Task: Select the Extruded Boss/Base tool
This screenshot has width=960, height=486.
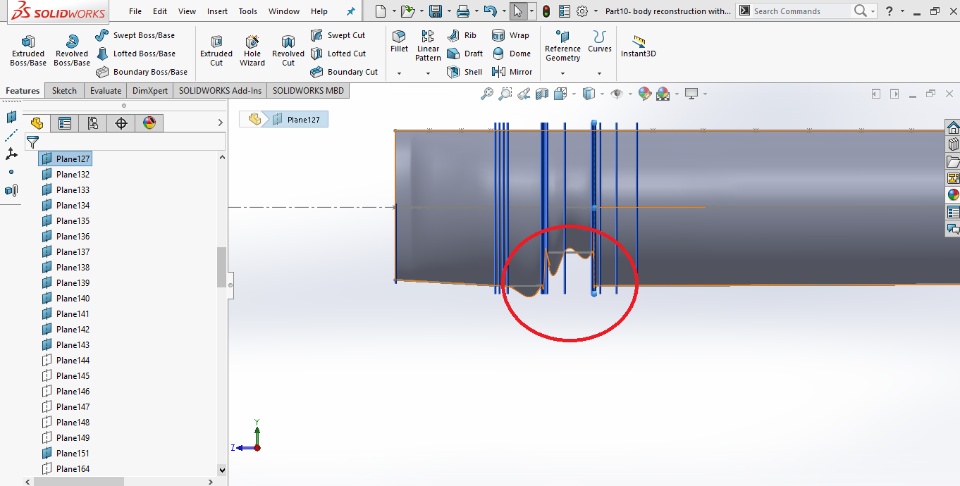Action: pos(28,50)
